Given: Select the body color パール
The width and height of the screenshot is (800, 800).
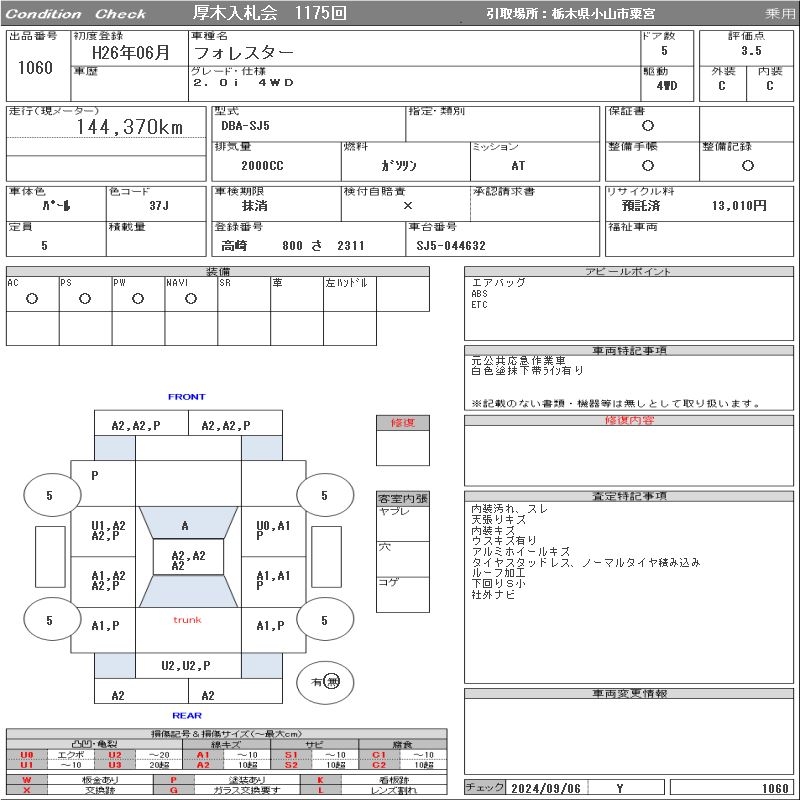Looking at the screenshot, I should click(56, 206).
